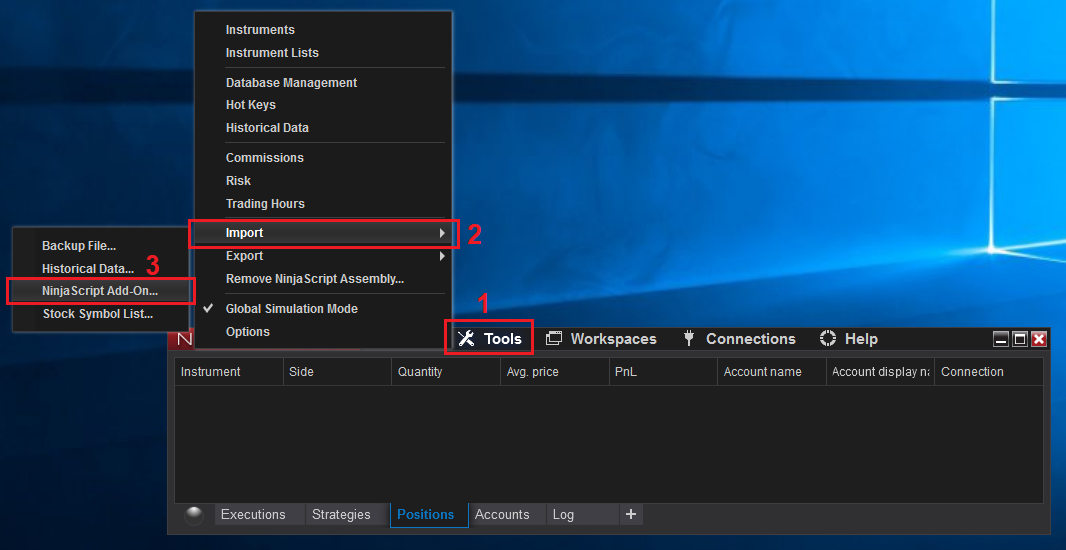Click the Instrument column header

click(229, 372)
